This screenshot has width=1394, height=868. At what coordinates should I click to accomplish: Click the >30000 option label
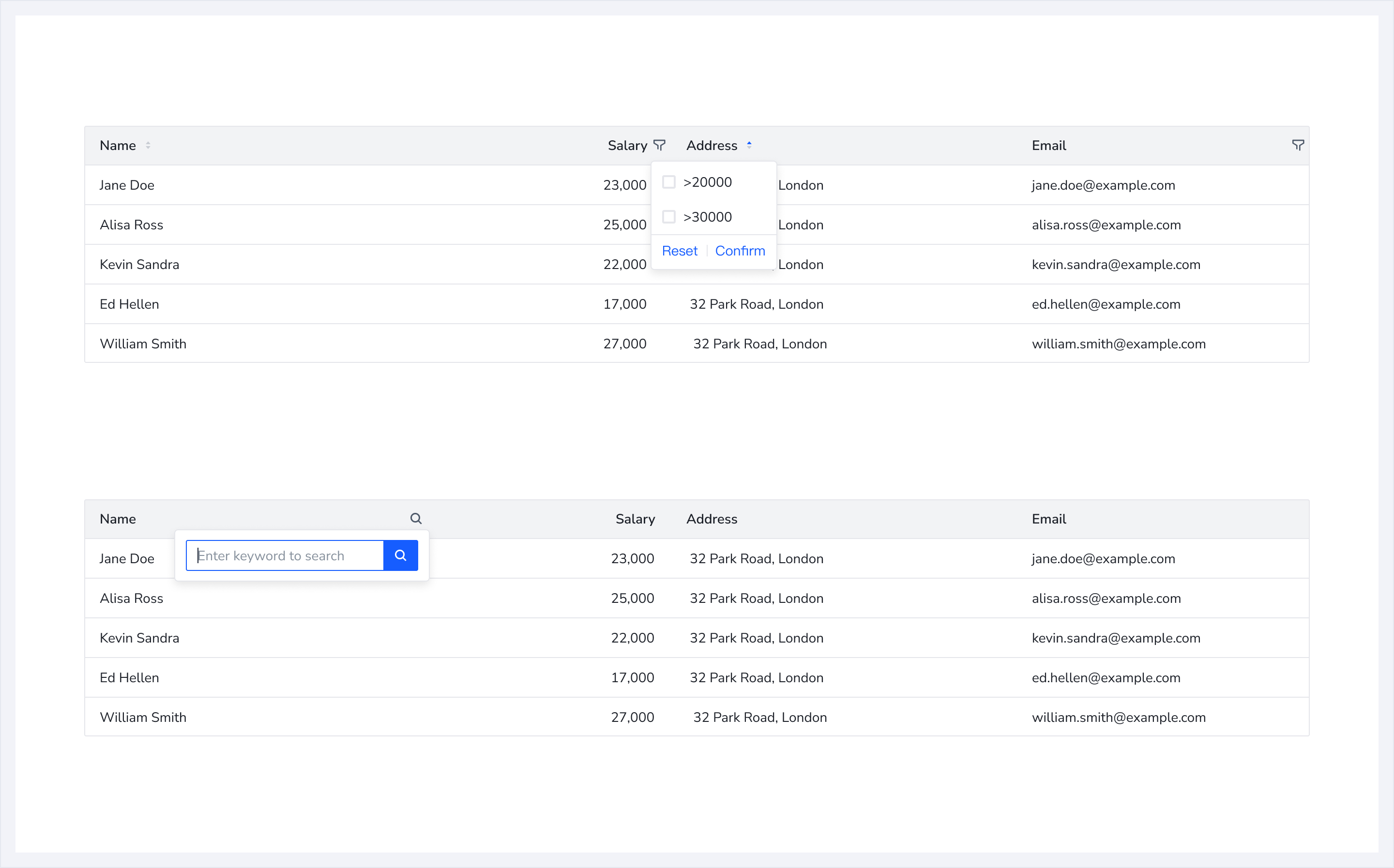click(707, 217)
